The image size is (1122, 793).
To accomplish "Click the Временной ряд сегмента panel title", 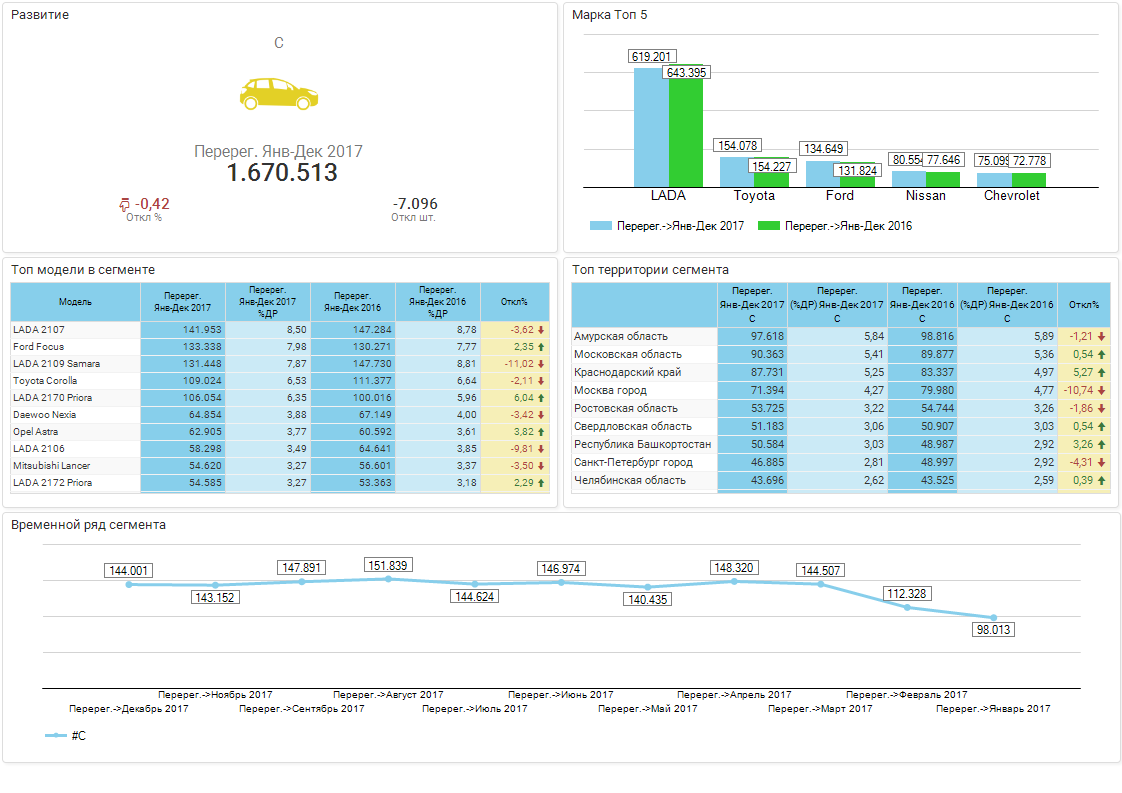I will tap(89, 525).
